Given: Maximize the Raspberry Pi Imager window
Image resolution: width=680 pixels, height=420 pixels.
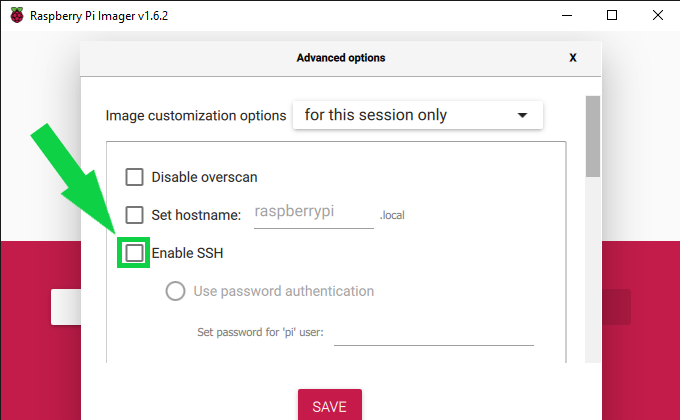Looking at the screenshot, I should [612, 15].
